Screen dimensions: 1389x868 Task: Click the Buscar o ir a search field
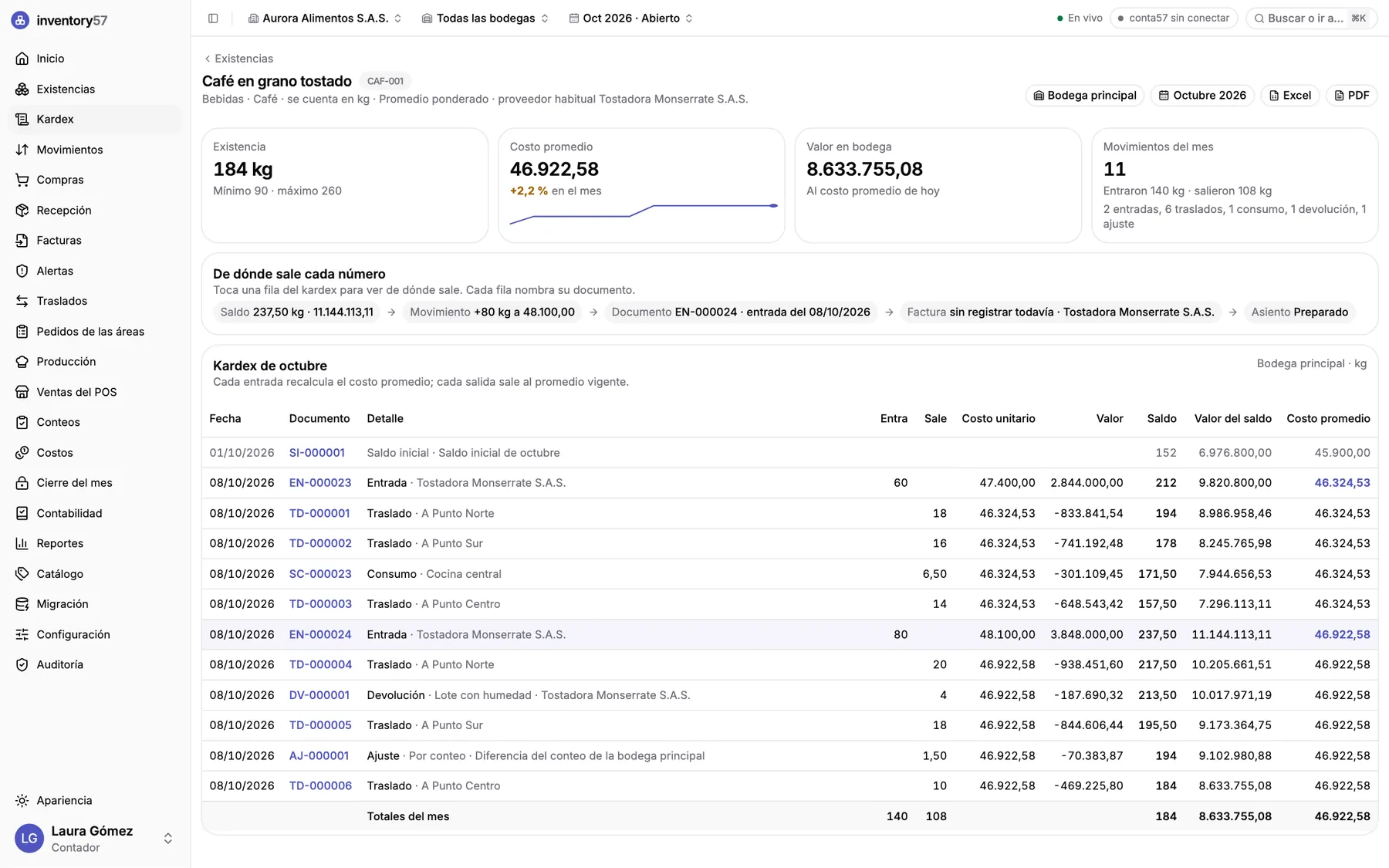point(1311,18)
